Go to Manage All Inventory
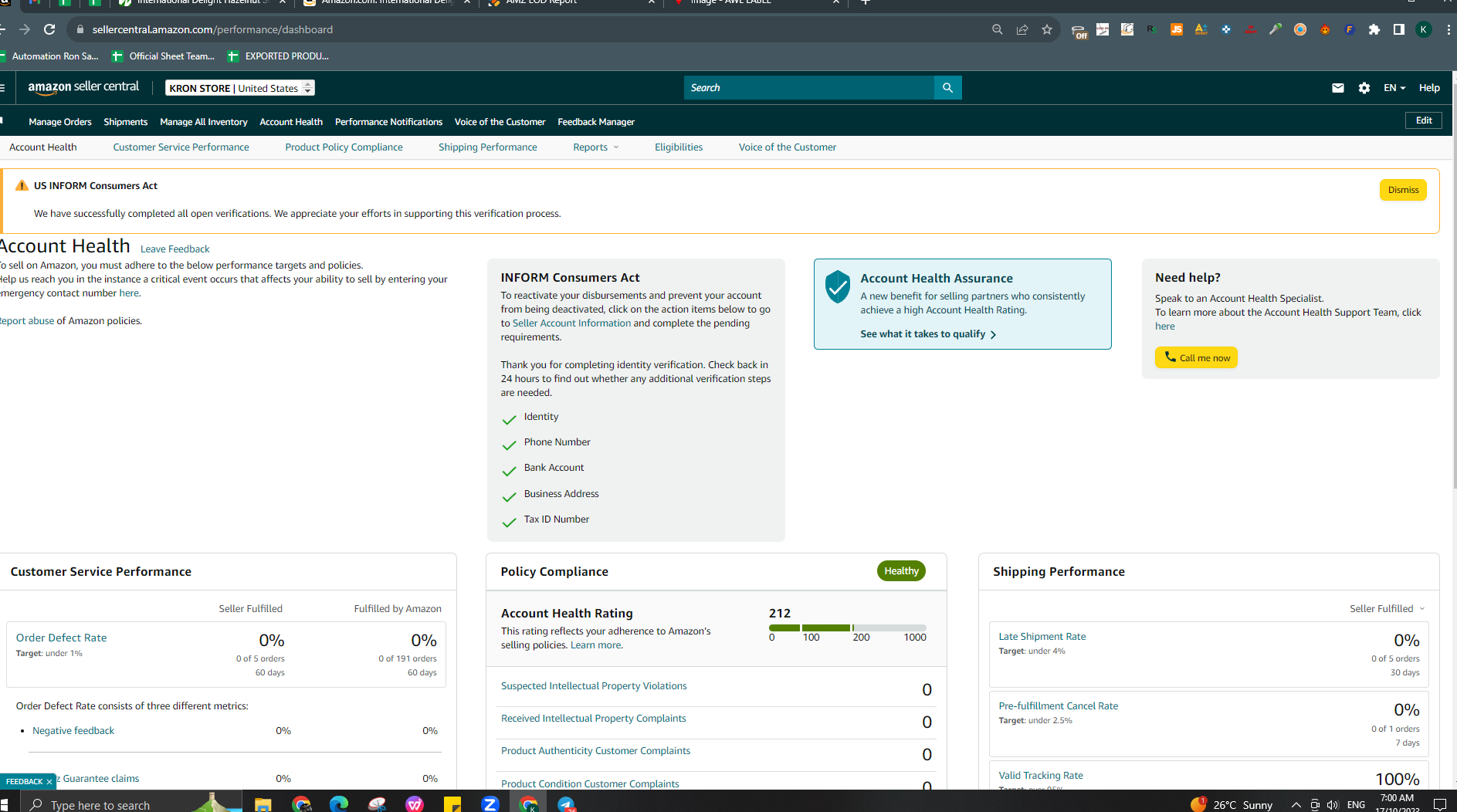This screenshot has width=1457, height=812. [x=204, y=122]
